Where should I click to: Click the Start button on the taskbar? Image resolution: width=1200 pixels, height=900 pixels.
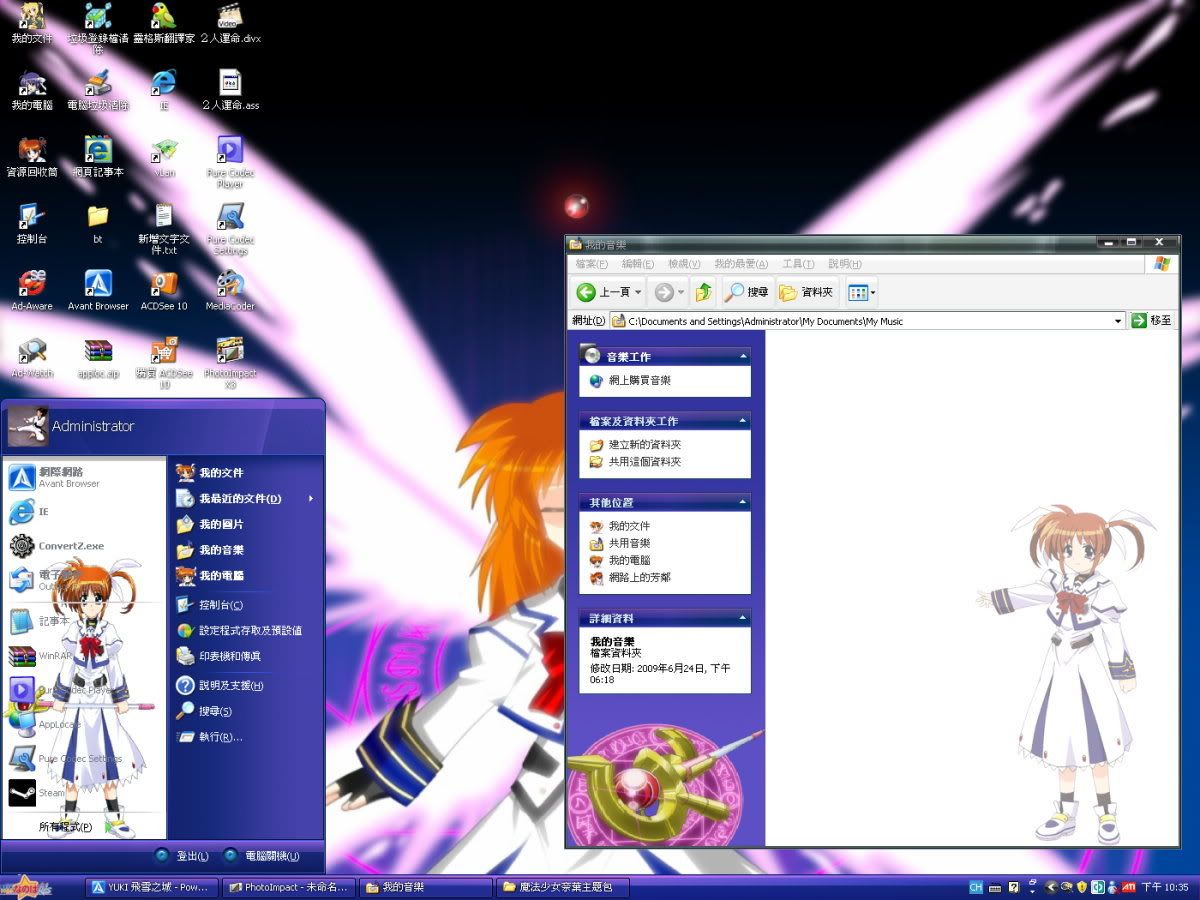click(x=24, y=886)
